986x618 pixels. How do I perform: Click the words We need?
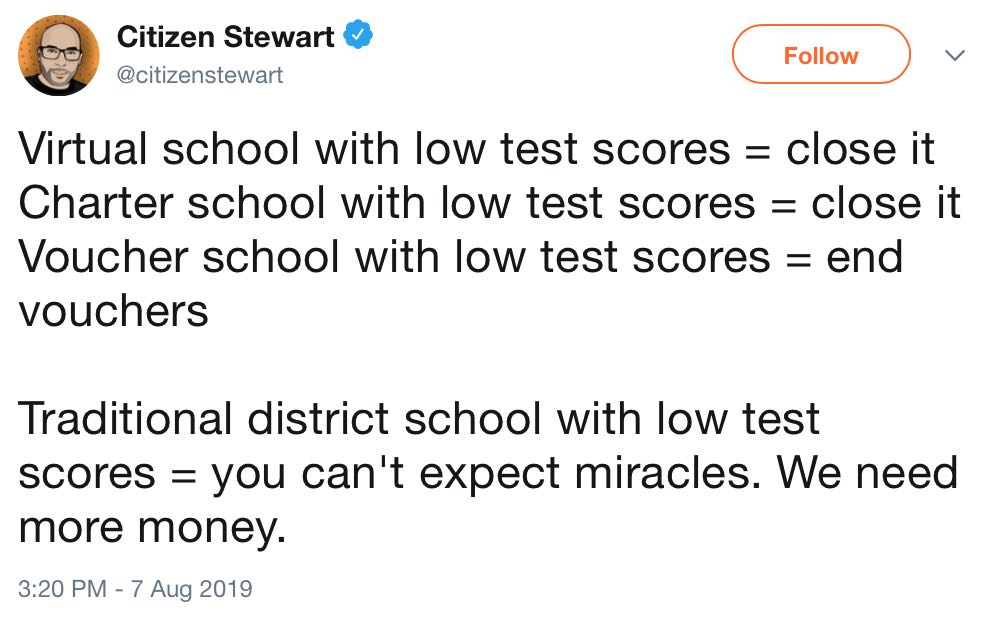pyautogui.click(x=868, y=473)
